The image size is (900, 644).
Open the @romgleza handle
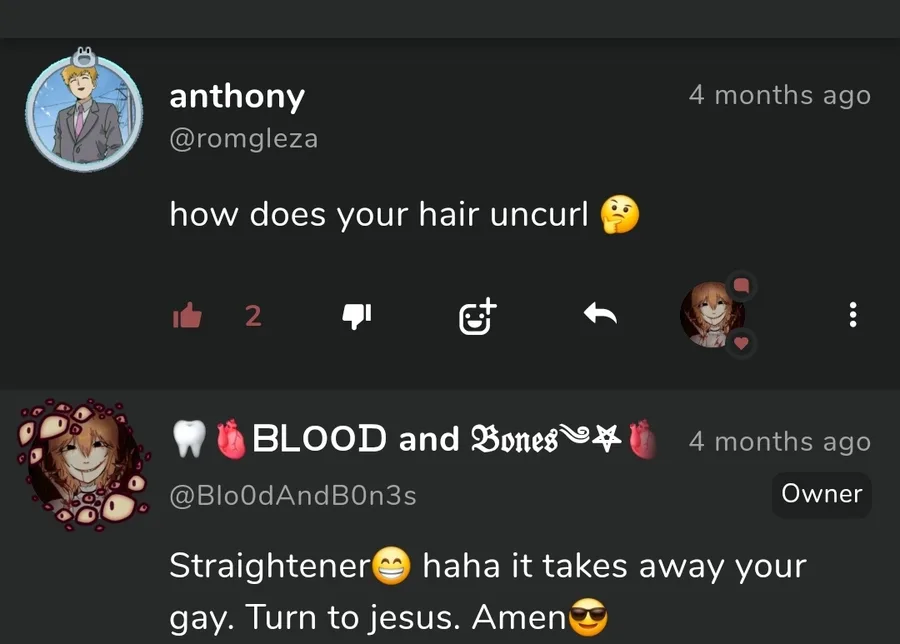[x=243, y=139]
